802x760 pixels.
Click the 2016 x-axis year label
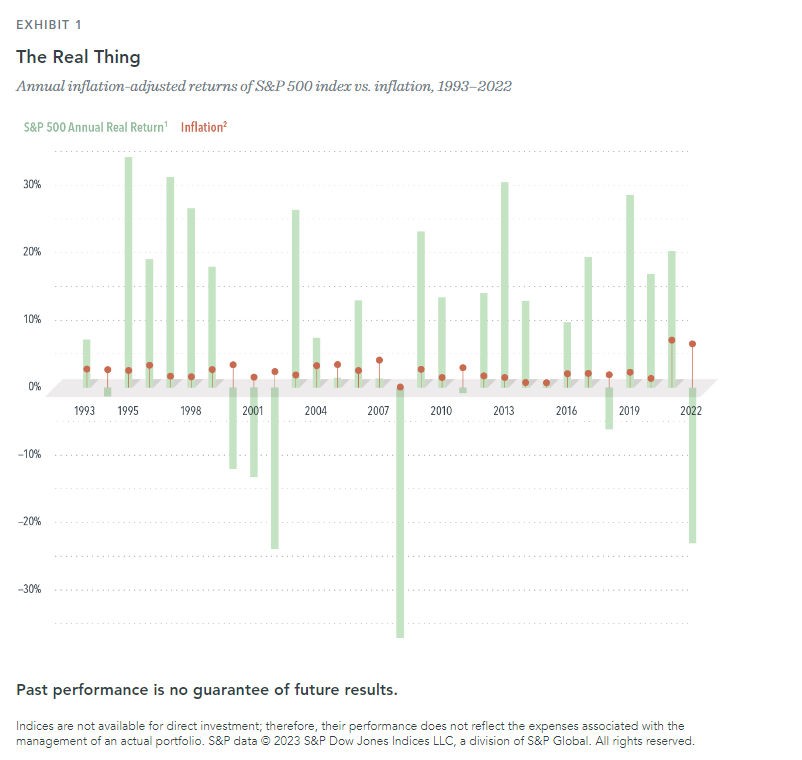pos(566,411)
